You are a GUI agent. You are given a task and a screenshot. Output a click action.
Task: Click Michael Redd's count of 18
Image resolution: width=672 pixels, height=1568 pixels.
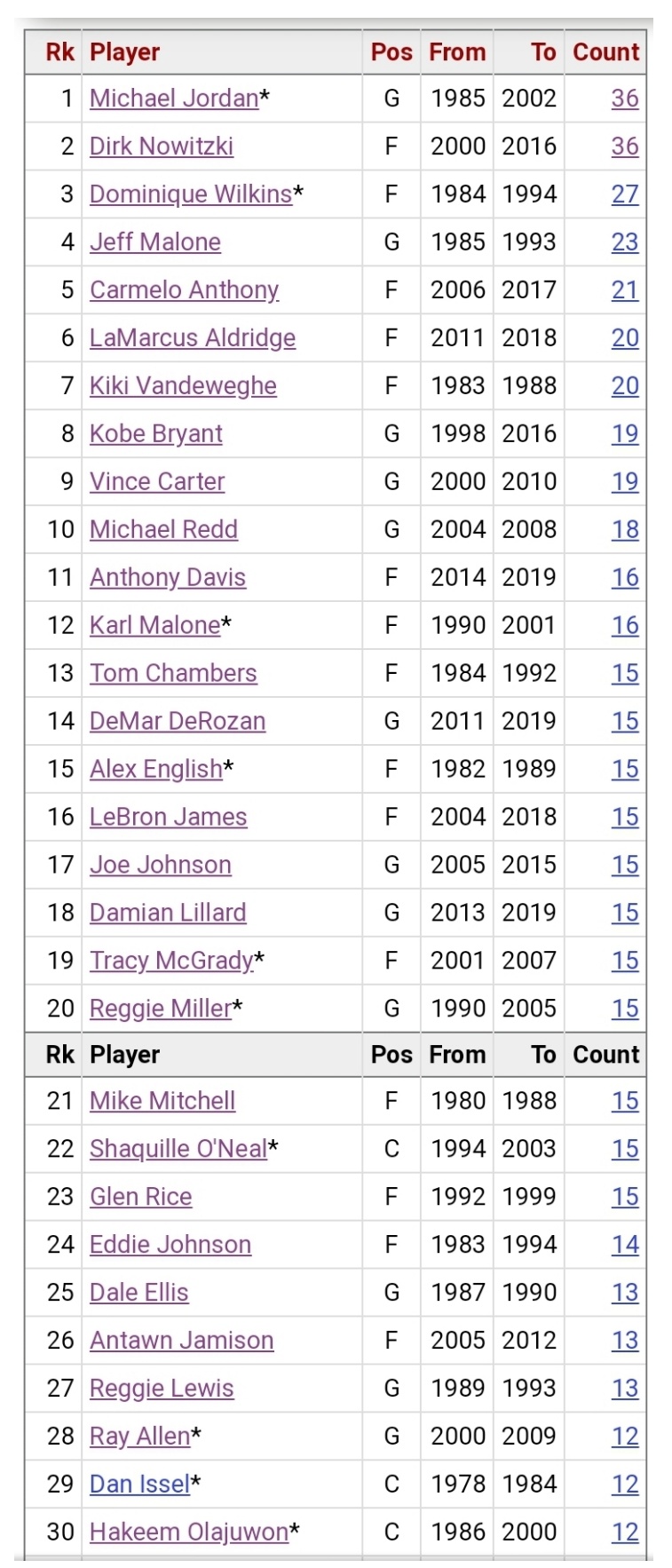(624, 530)
